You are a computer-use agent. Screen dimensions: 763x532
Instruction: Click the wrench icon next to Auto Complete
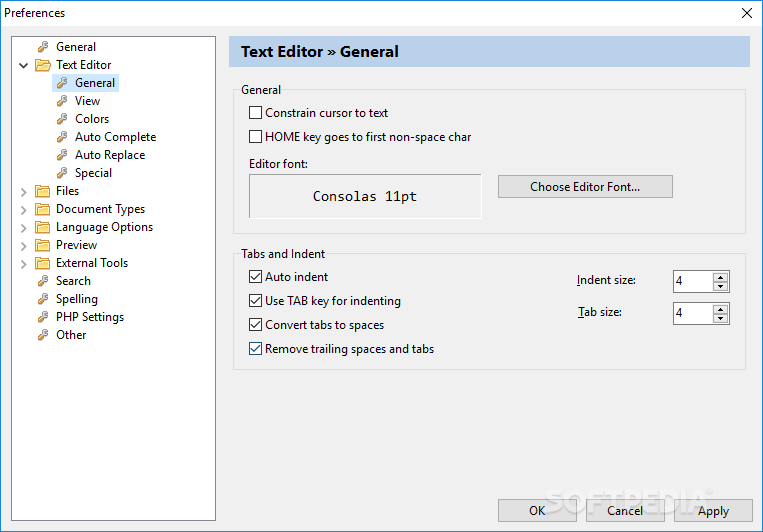pyautogui.click(x=62, y=137)
